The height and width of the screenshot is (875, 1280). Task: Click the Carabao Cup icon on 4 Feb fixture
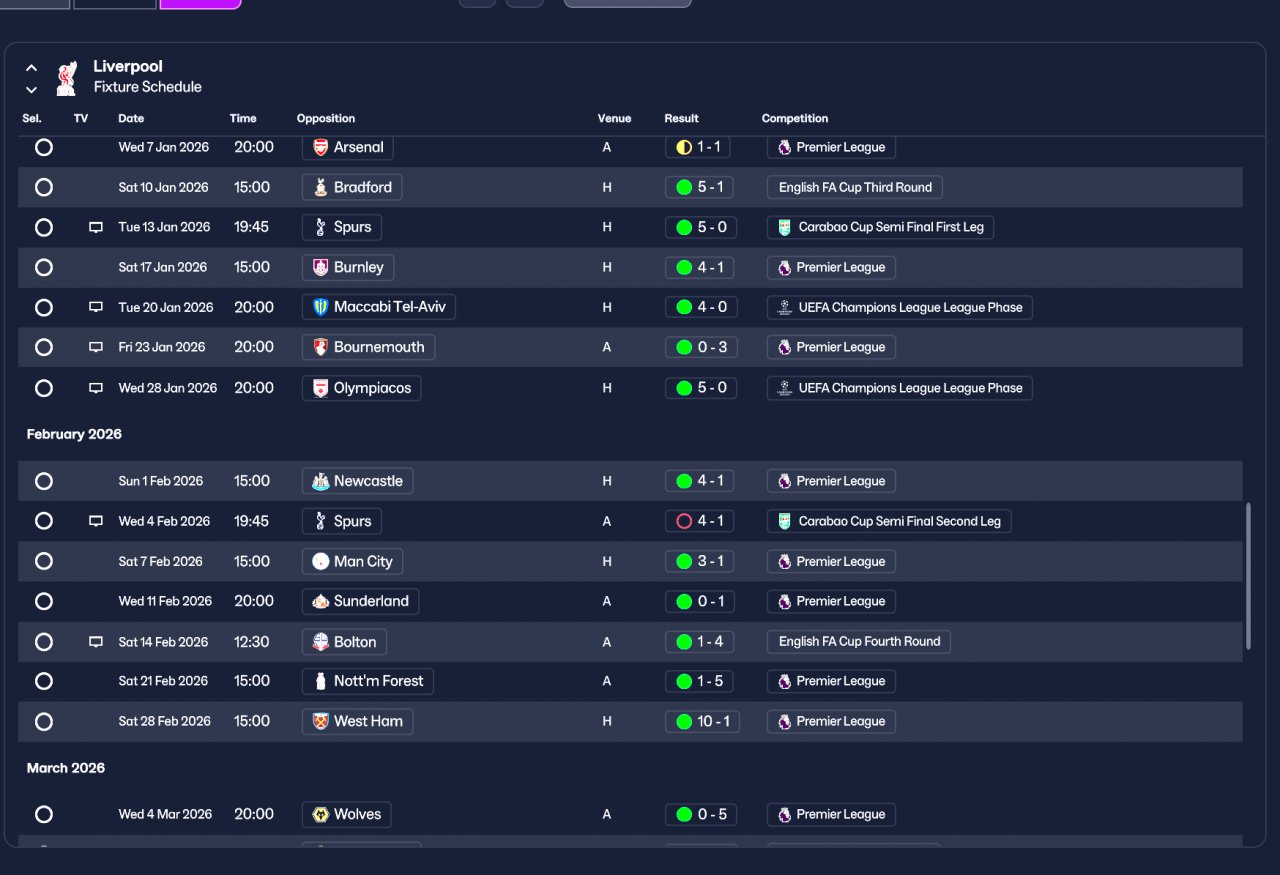785,521
